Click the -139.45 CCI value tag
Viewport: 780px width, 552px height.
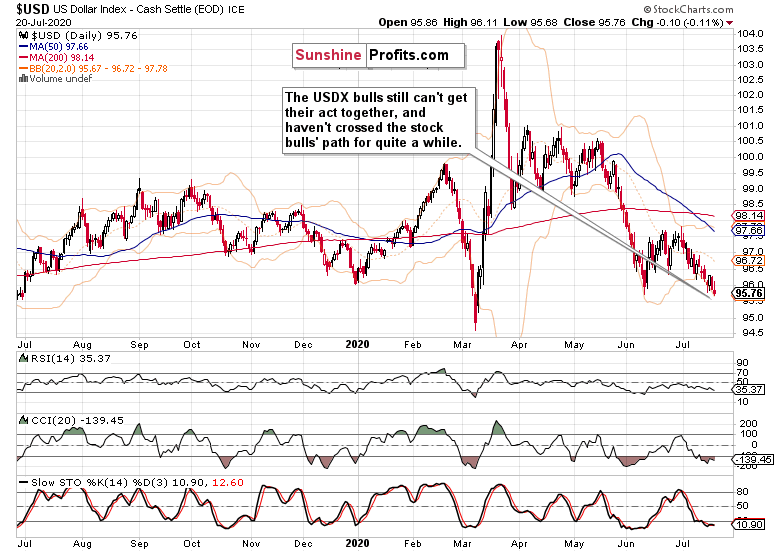coord(752,460)
